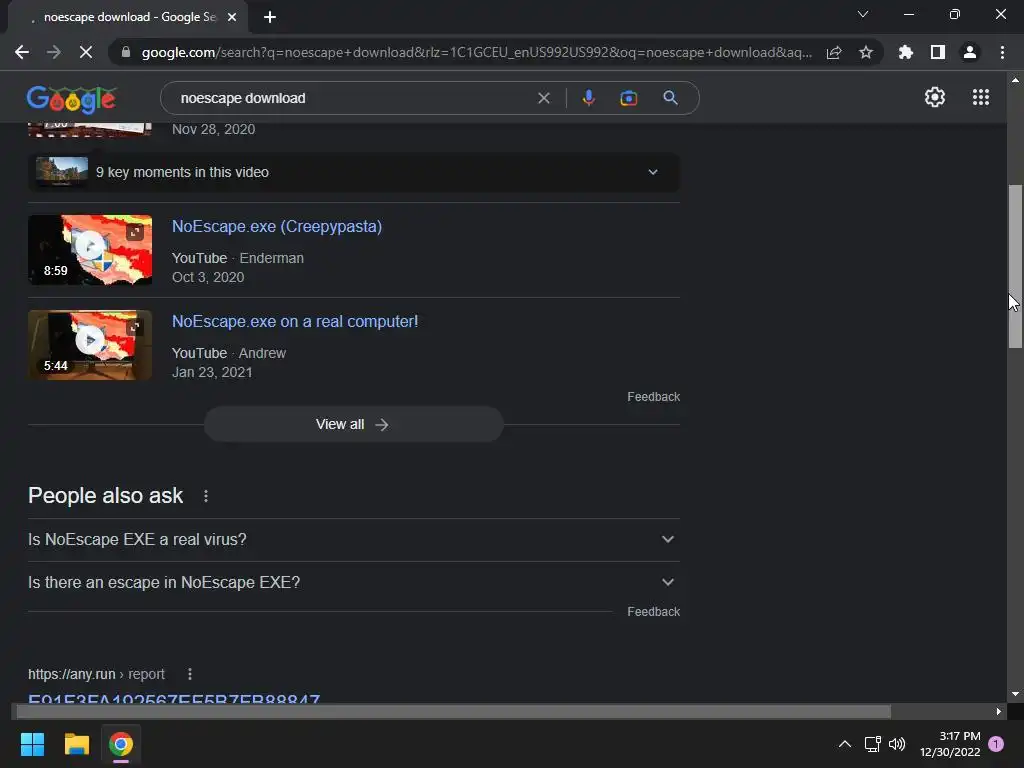Open the Windows Start menu
Image resolution: width=1024 pixels, height=768 pixels.
coord(32,744)
